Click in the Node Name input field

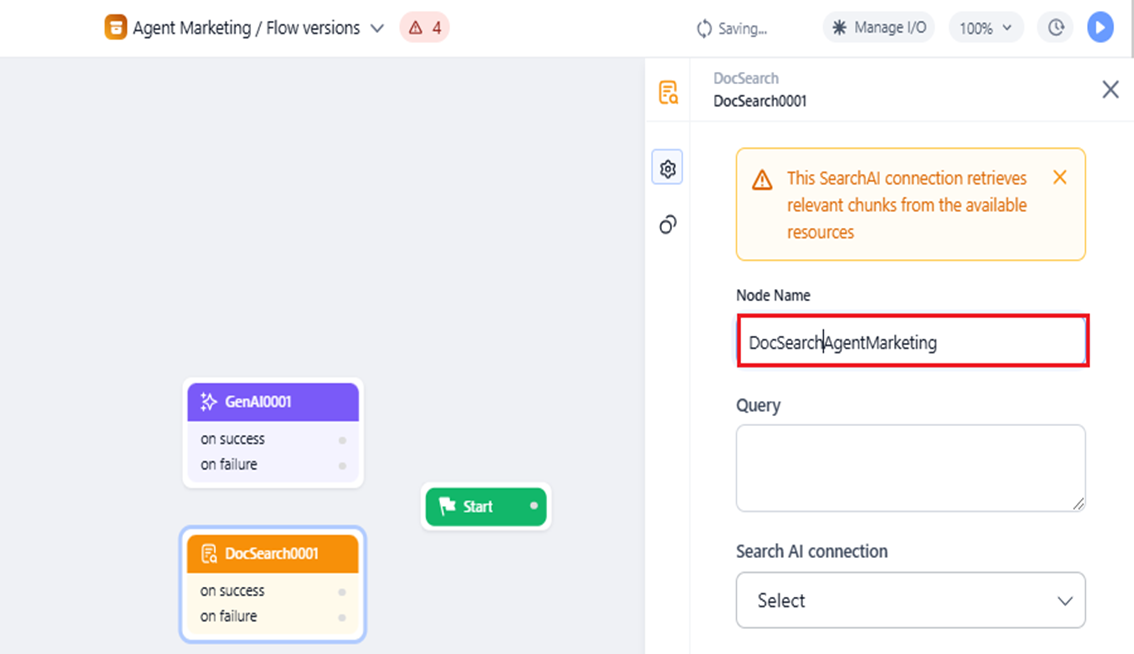click(x=913, y=341)
